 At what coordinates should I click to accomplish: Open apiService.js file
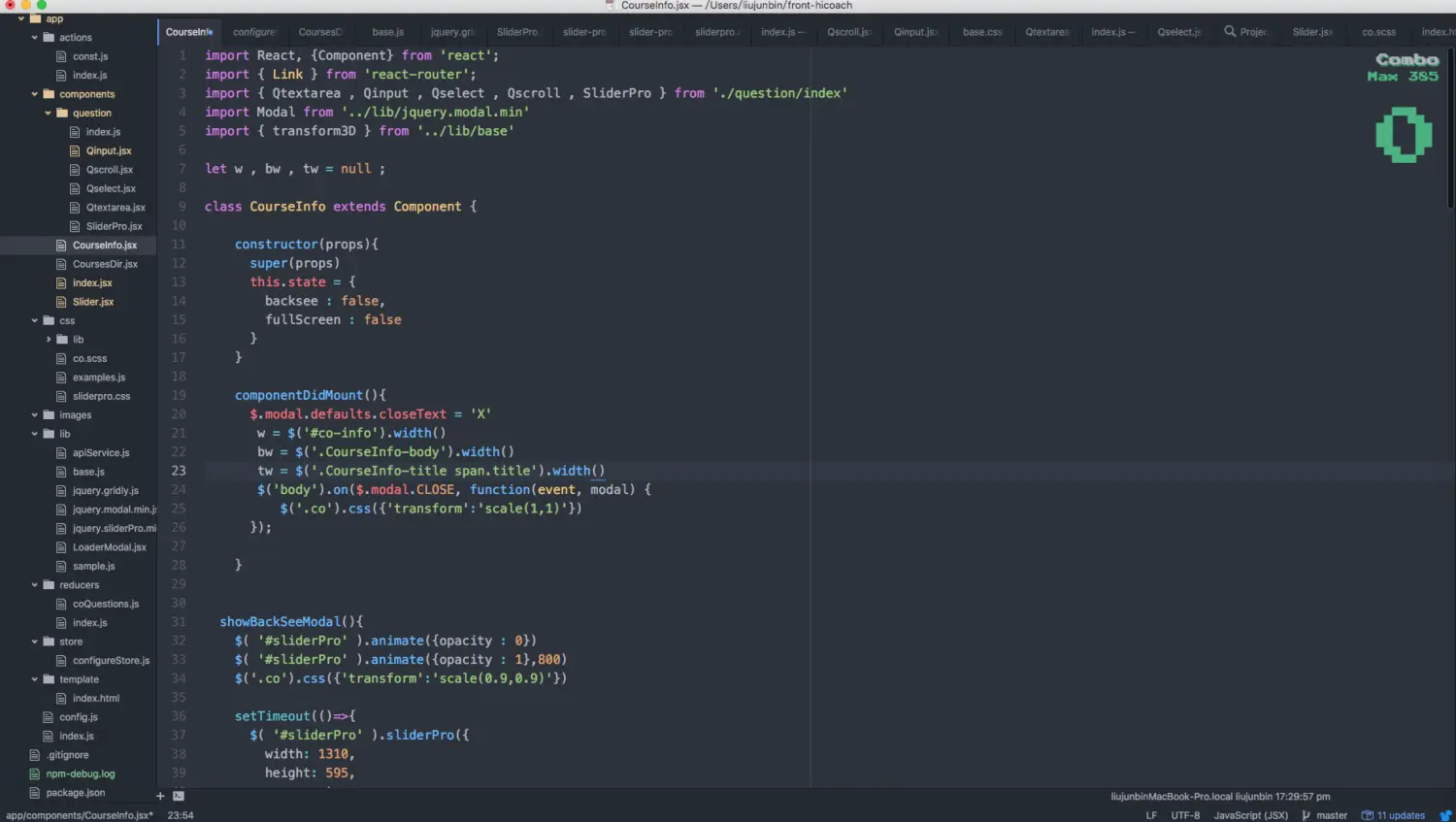pyautogui.click(x=101, y=453)
